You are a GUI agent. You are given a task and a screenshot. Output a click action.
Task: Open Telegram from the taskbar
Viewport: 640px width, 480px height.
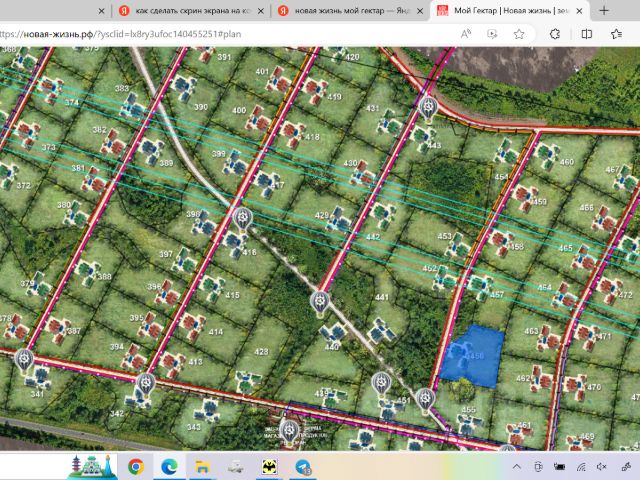coord(302,467)
